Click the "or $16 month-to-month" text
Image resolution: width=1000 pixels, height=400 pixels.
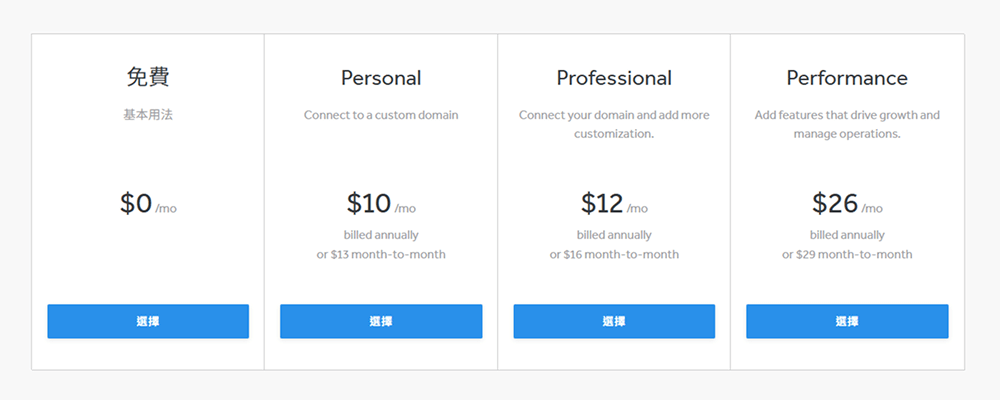coord(614,254)
